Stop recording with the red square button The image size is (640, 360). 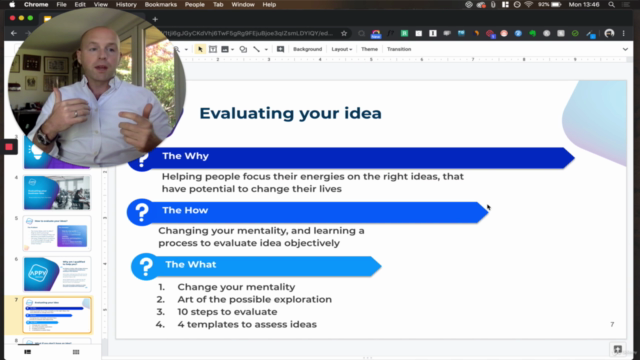point(9,147)
